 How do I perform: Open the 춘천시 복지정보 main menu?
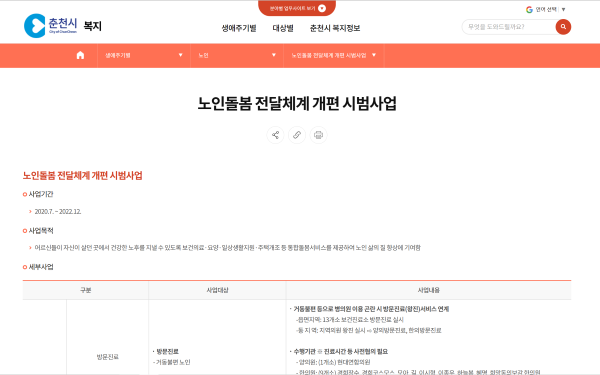coord(335,28)
